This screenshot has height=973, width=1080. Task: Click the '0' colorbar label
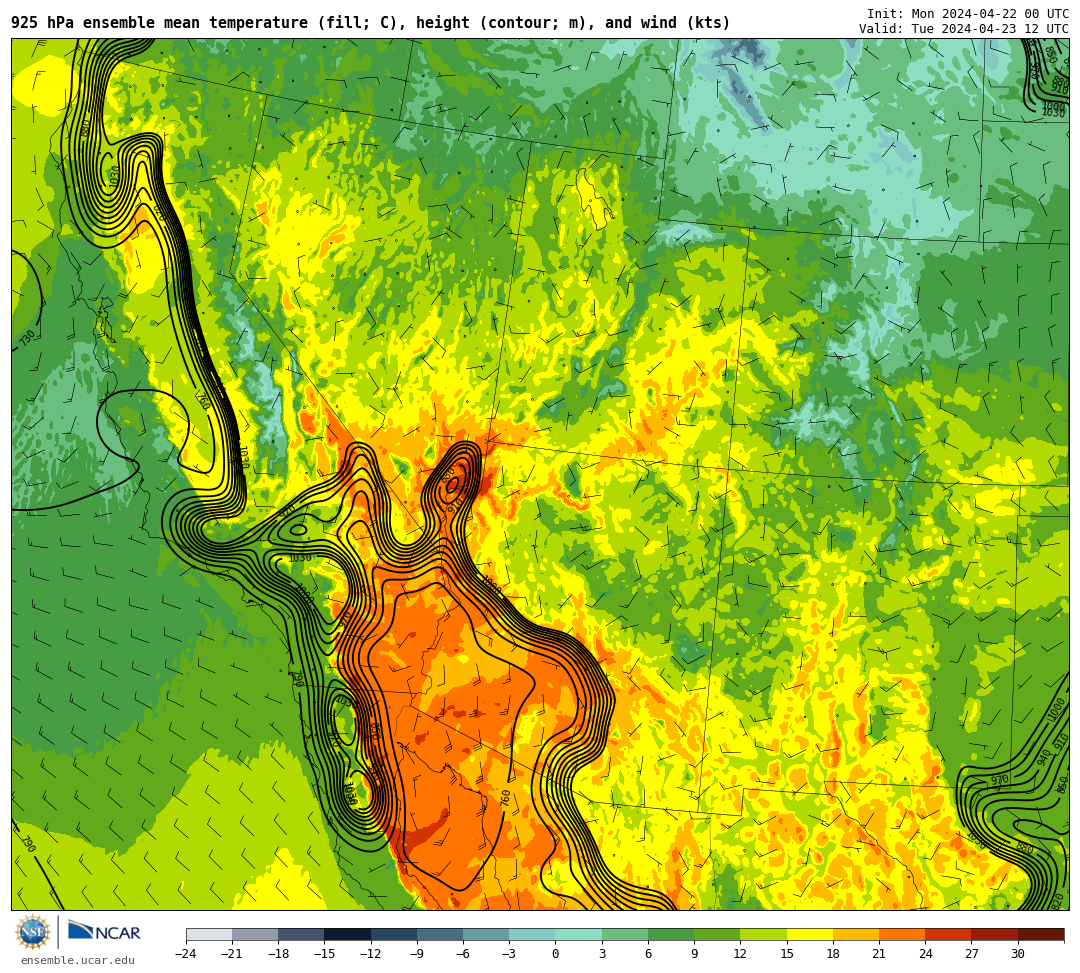tap(555, 954)
